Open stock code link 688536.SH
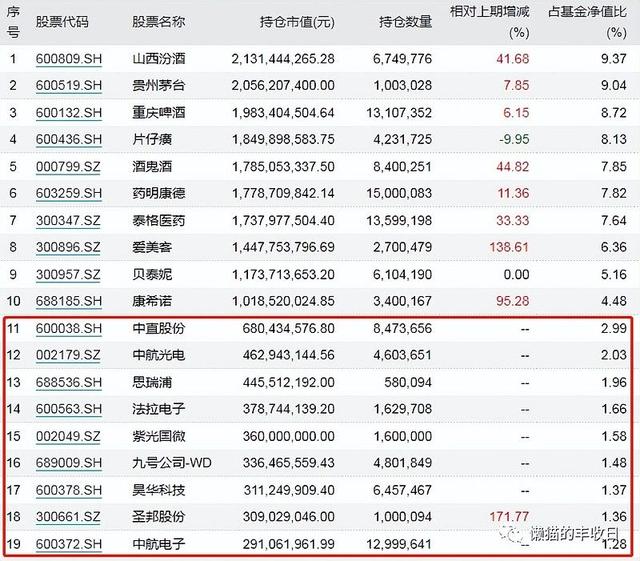 point(69,382)
